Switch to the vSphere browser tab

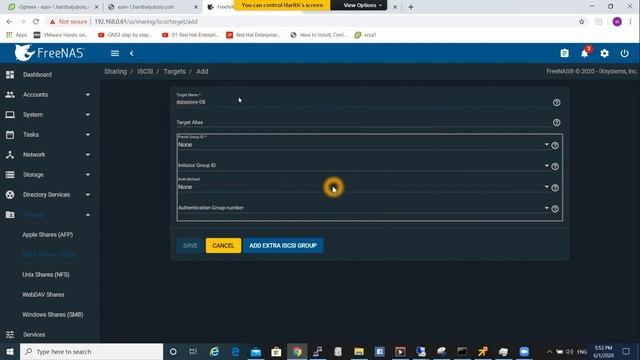point(53,7)
